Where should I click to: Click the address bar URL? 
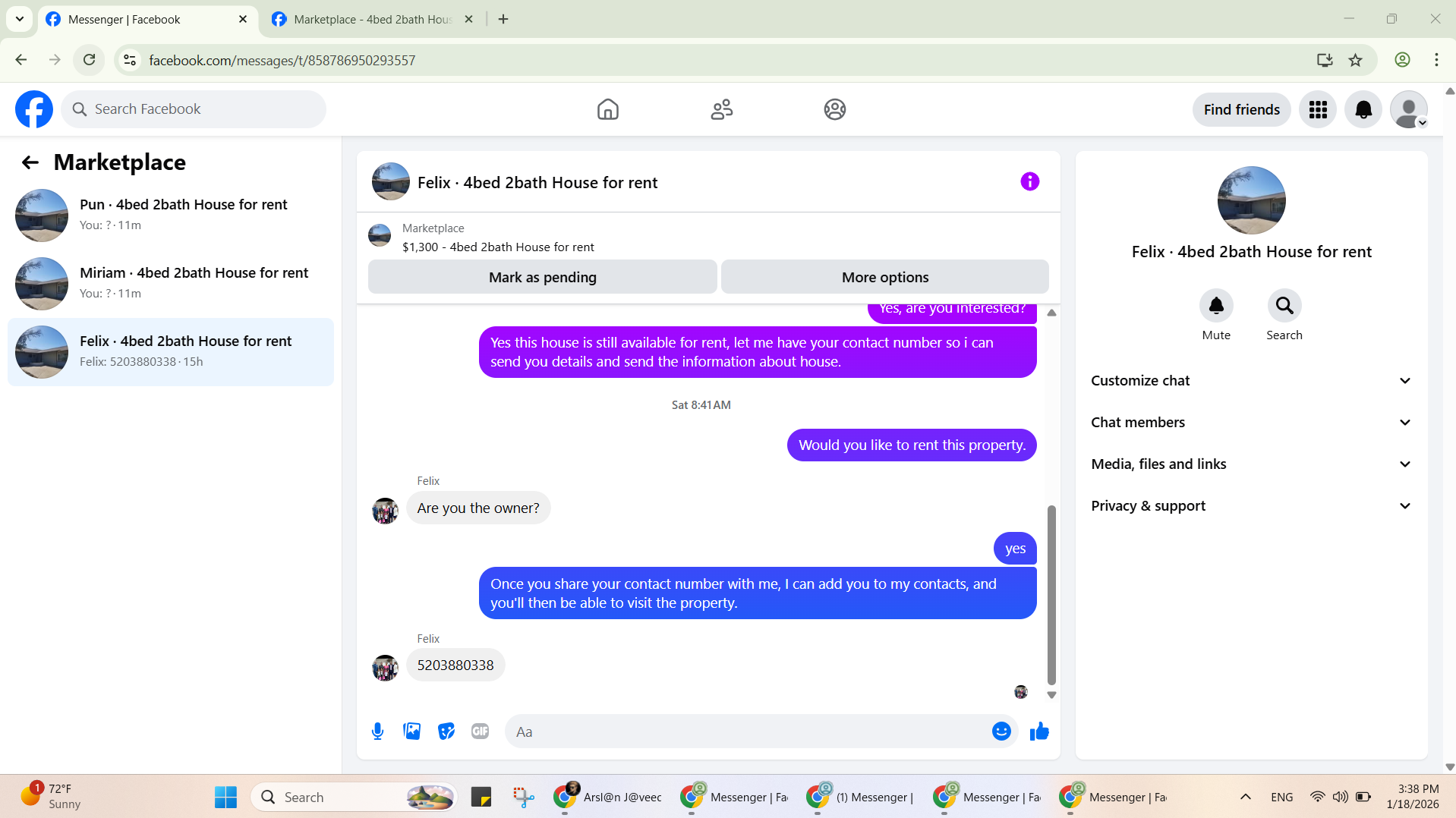[x=282, y=60]
